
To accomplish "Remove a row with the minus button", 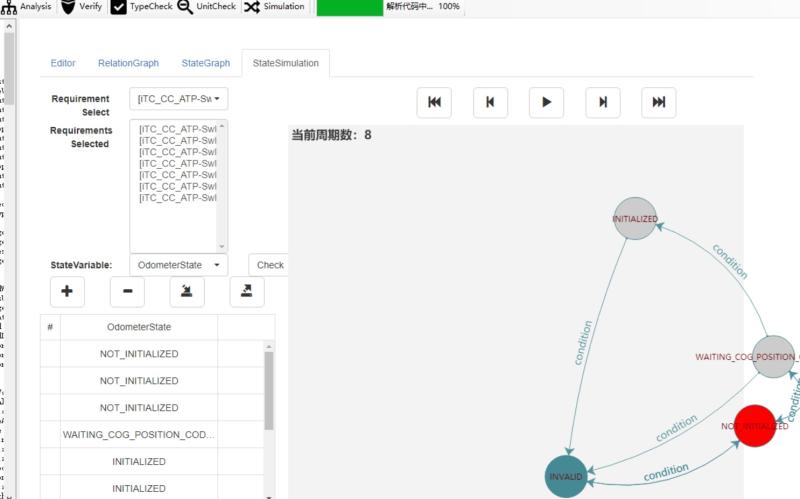I will 127,292.
